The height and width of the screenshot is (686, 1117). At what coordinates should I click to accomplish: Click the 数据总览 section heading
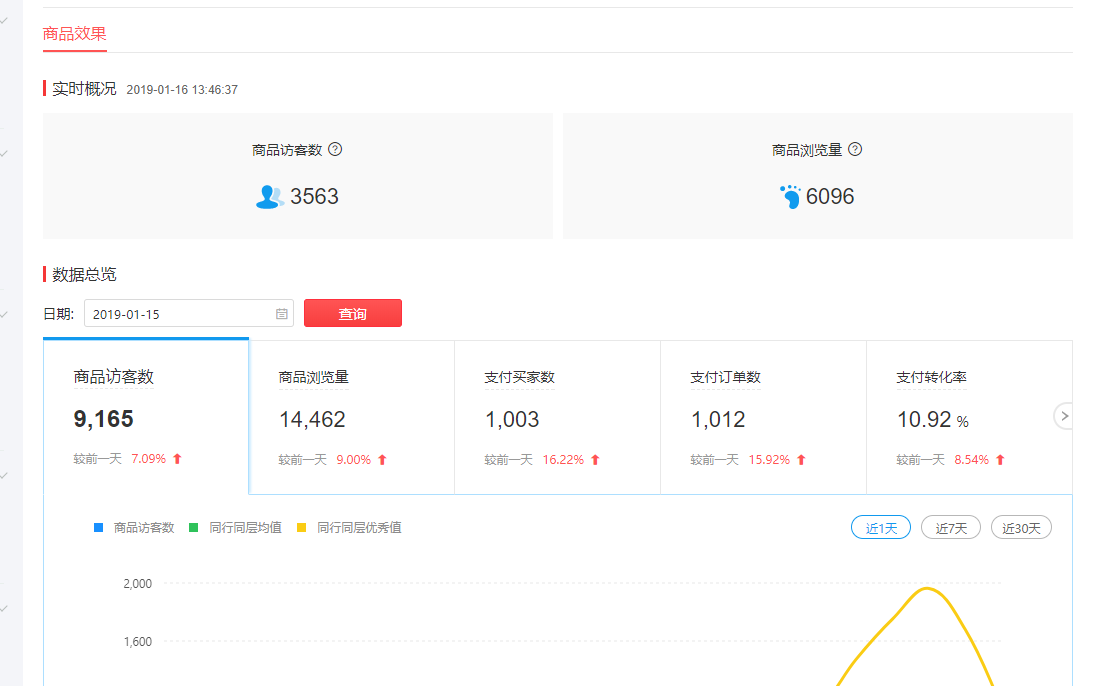[84, 274]
